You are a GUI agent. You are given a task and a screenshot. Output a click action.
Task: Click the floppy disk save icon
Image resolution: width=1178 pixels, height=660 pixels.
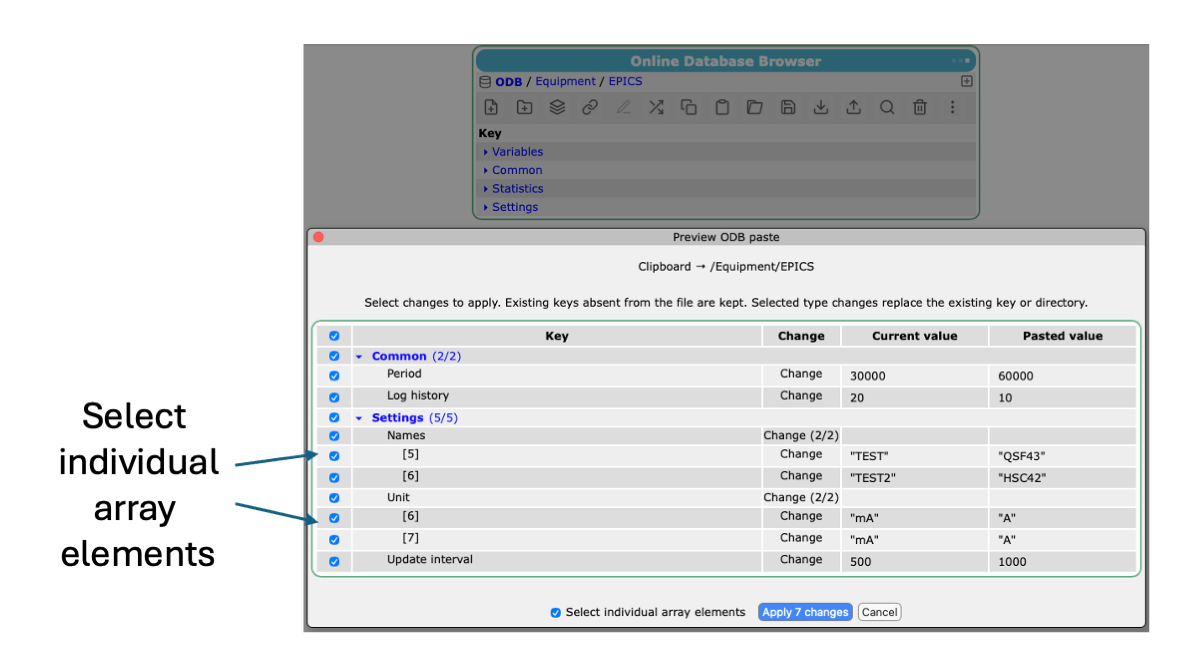coord(788,107)
